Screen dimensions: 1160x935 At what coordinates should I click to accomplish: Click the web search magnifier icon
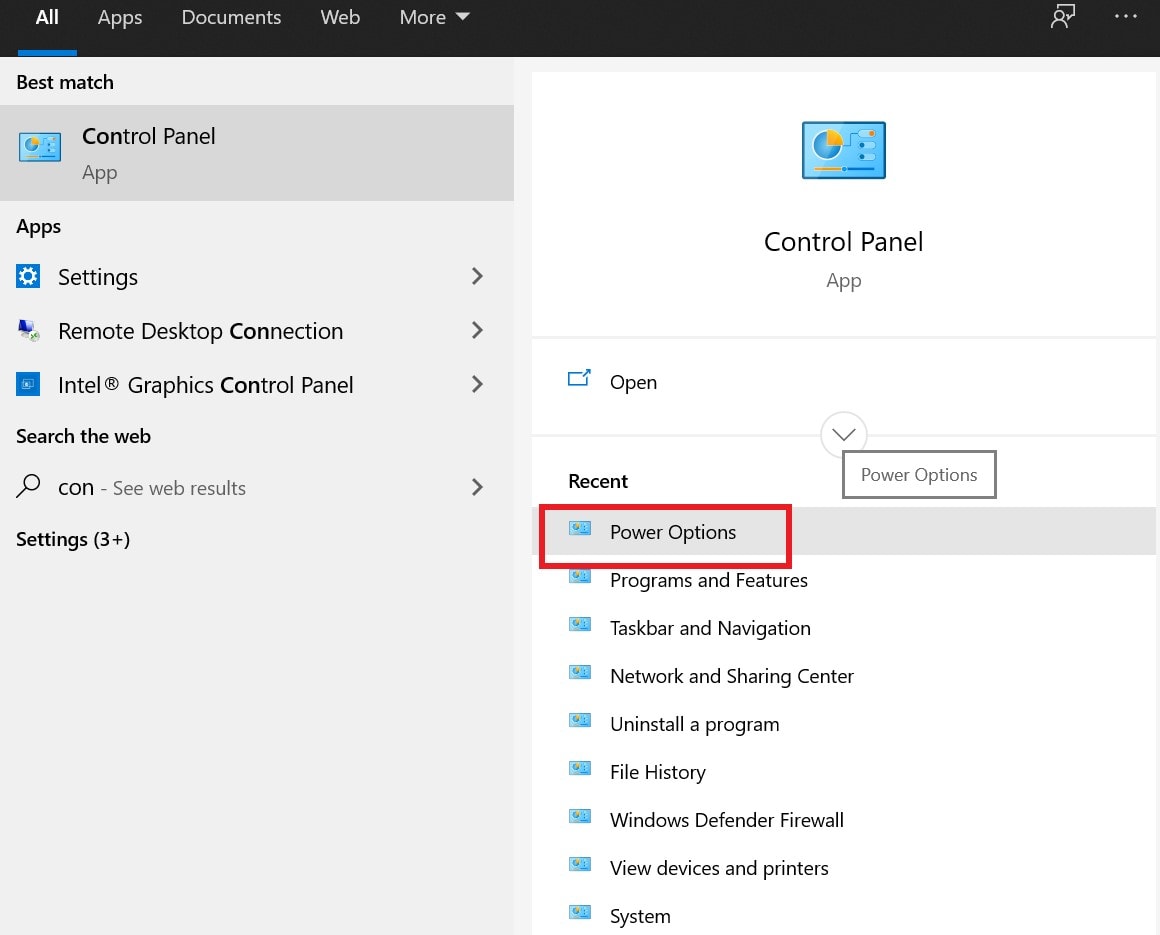click(28, 486)
